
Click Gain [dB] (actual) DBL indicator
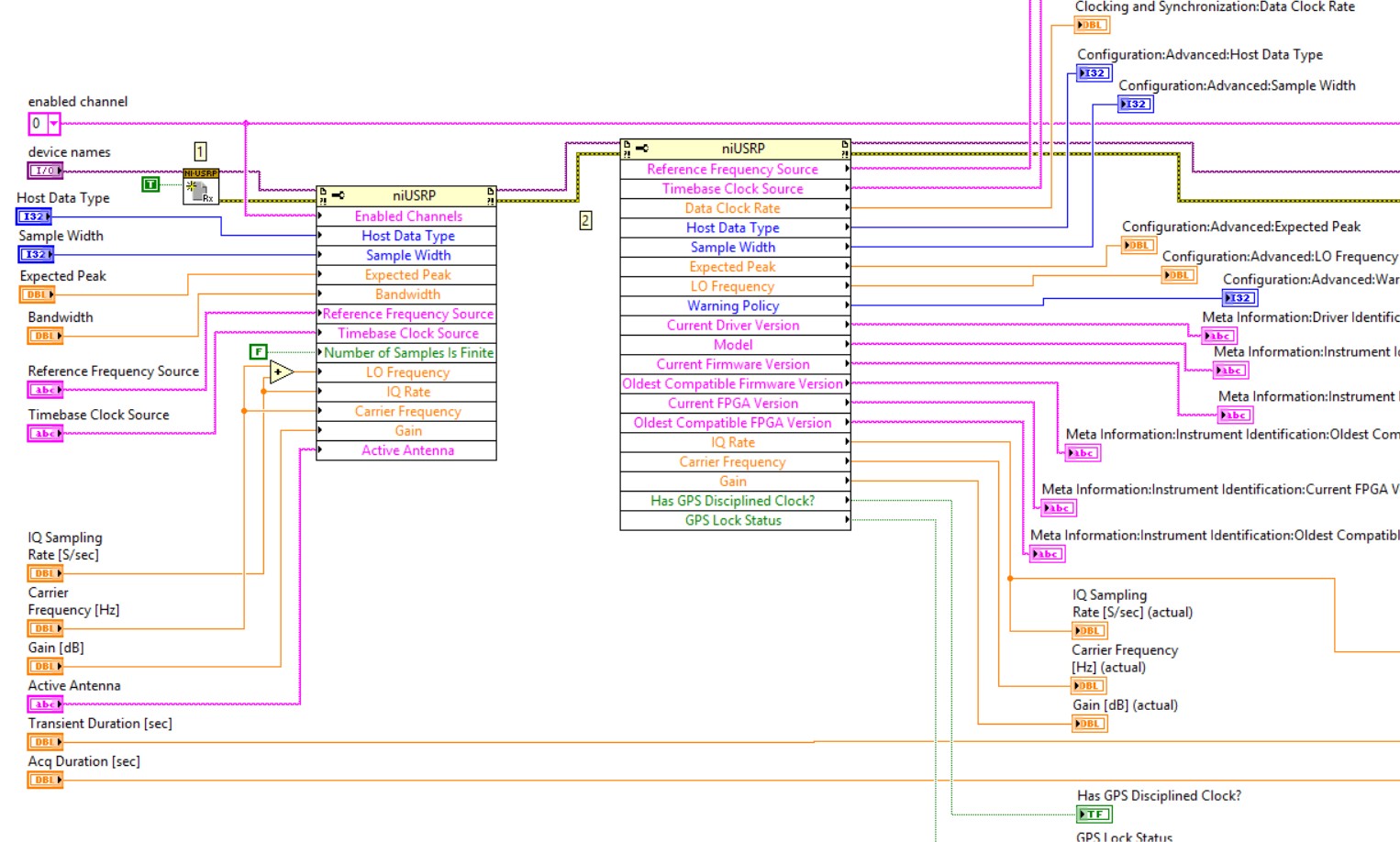(1090, 724)
